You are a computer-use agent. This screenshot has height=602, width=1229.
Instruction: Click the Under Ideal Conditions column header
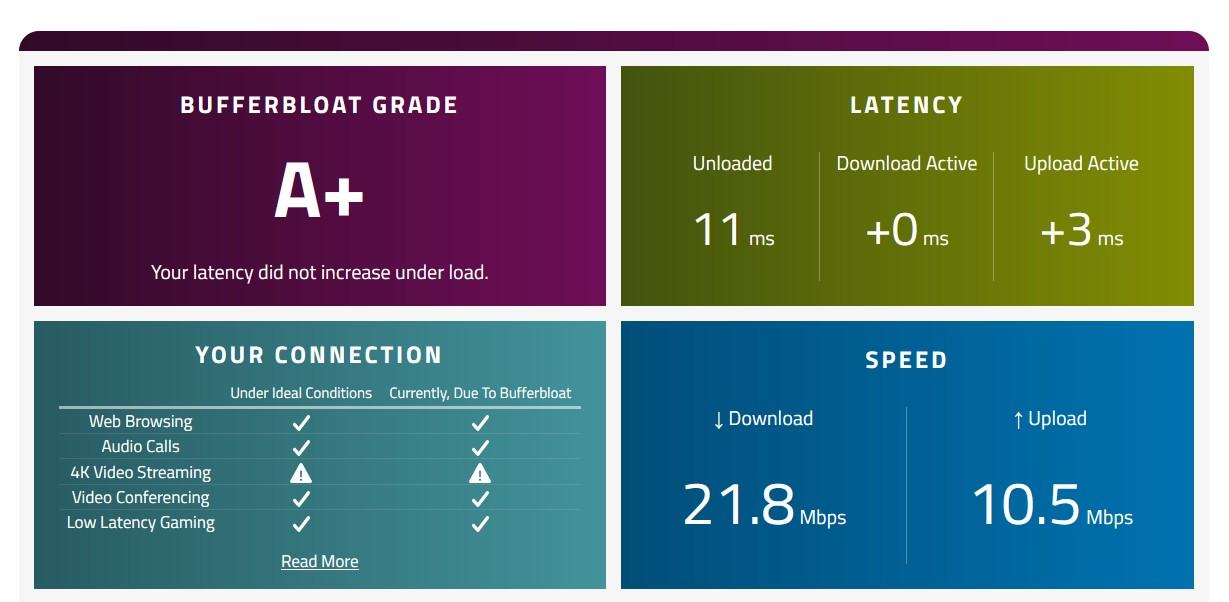301,393
